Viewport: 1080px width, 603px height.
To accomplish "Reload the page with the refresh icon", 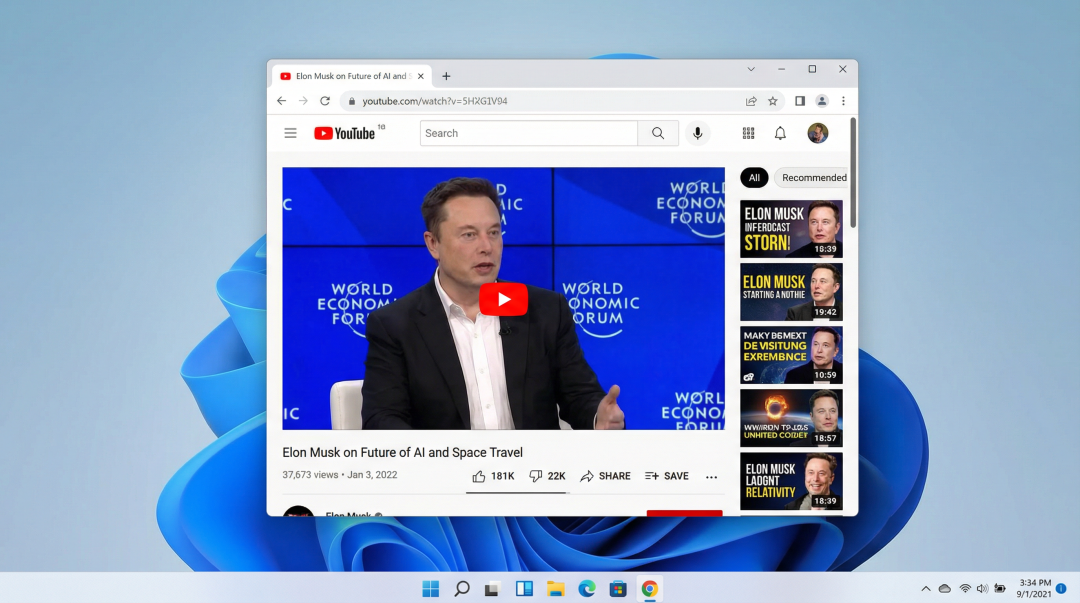I will click(325, 101).
